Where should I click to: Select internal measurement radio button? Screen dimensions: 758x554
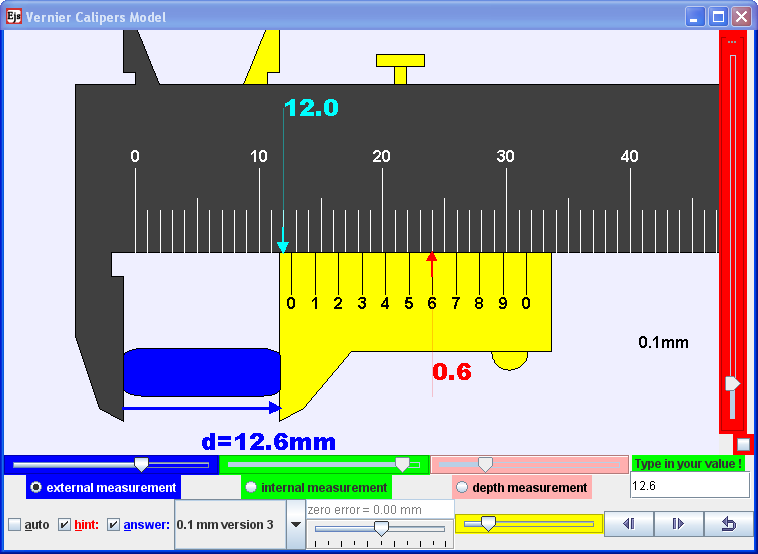pos(251,487)
